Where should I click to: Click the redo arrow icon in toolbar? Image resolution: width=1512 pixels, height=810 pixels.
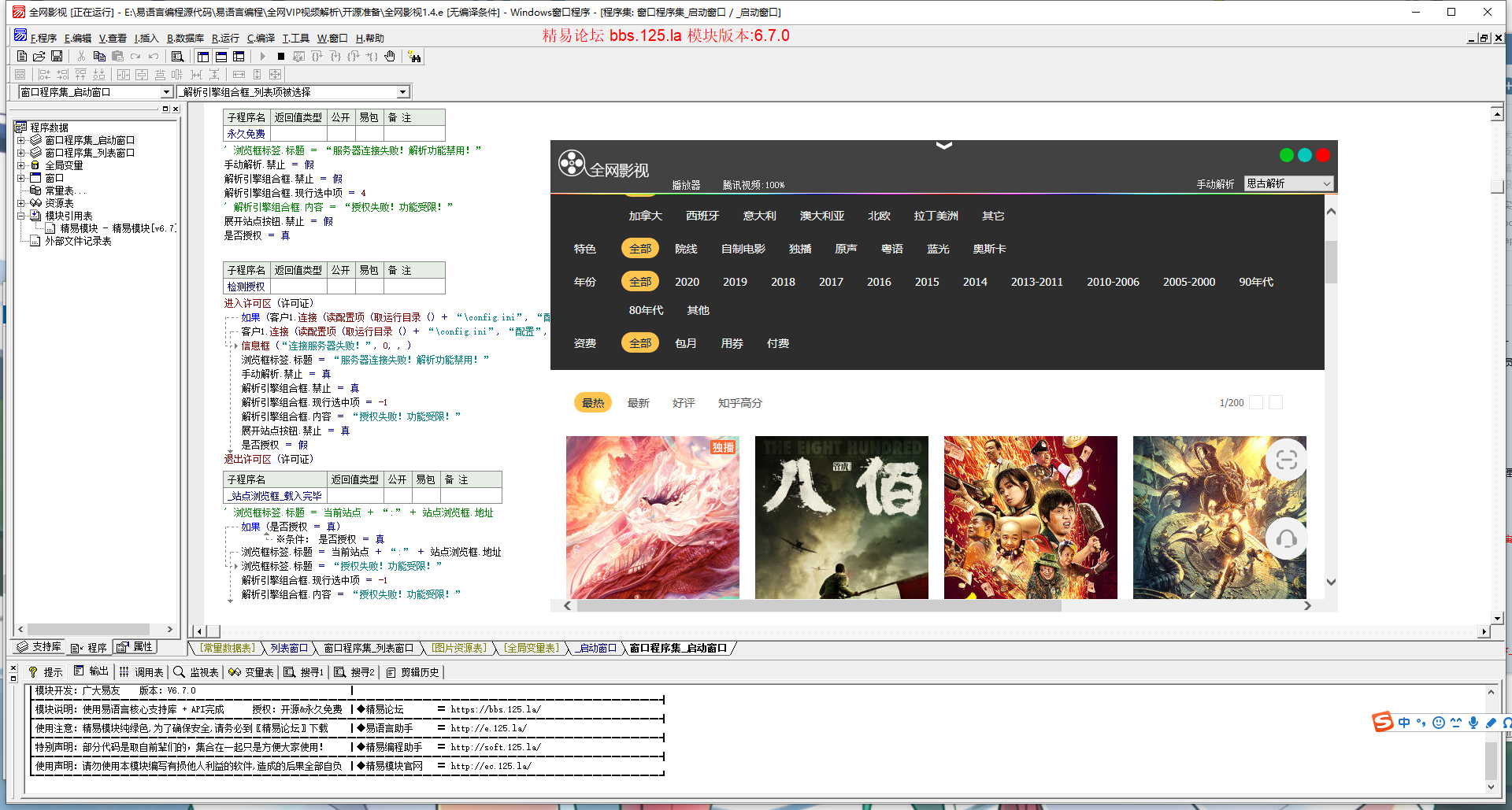click(x=135, y=57)
